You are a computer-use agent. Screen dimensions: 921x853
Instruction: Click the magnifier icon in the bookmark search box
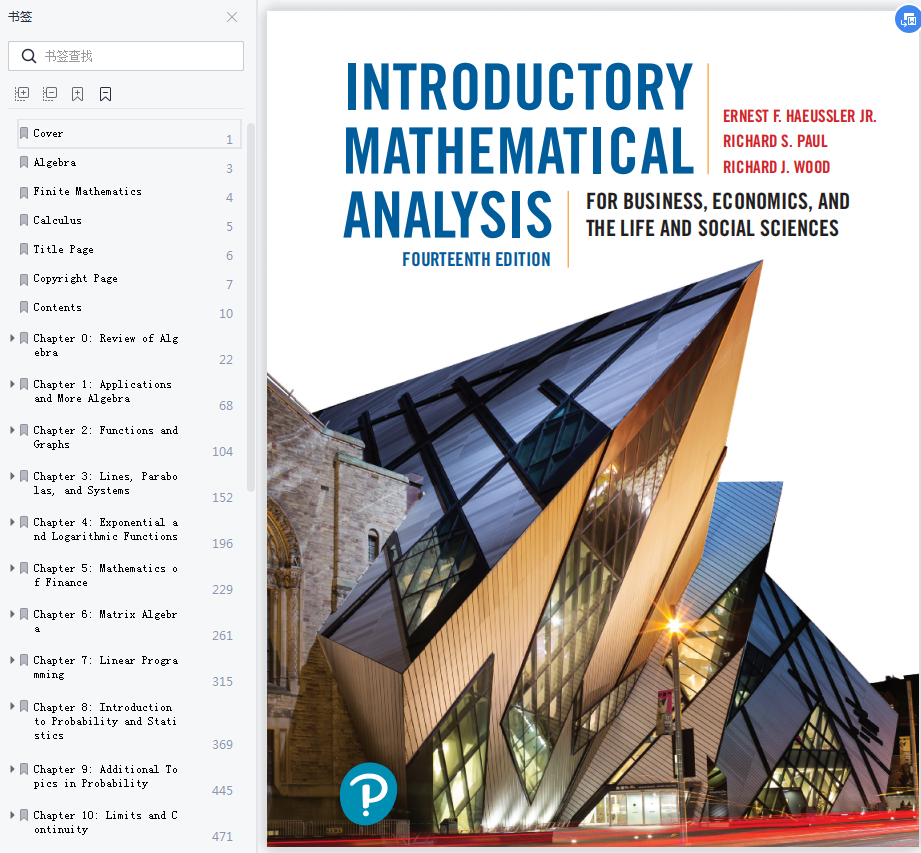coord(29,56)
